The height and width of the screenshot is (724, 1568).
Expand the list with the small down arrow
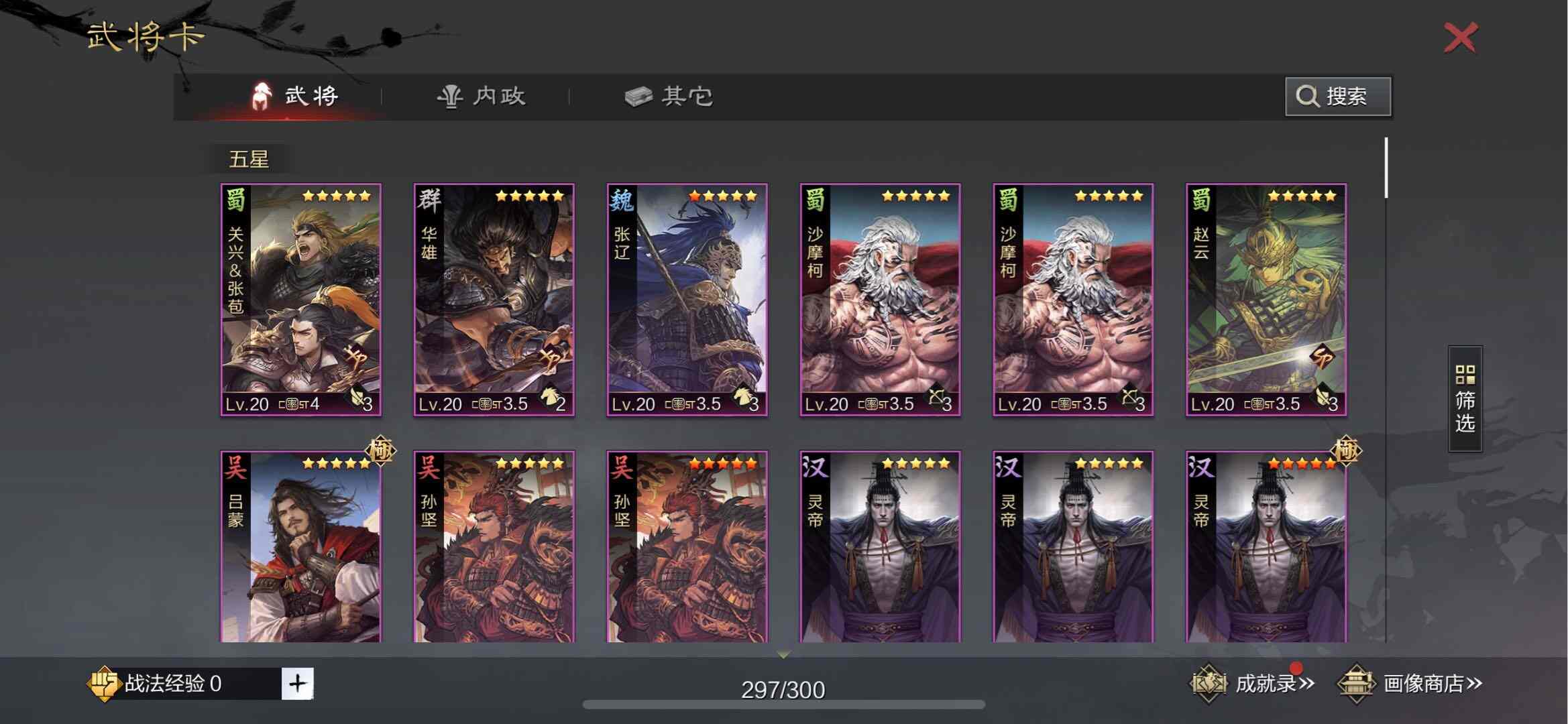click(783, 654)
